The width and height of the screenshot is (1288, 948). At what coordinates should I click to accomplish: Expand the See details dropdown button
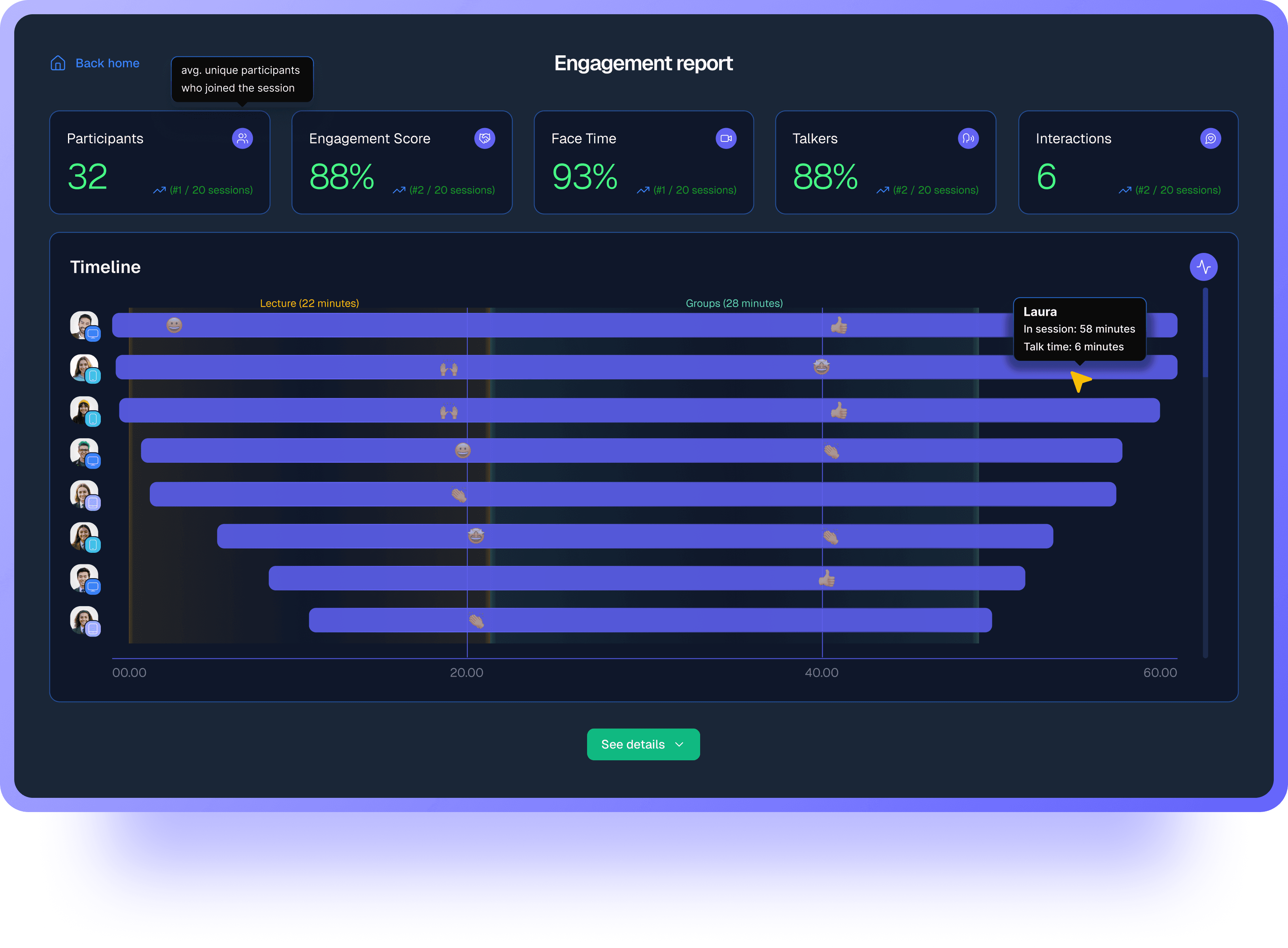click(643, 744)
